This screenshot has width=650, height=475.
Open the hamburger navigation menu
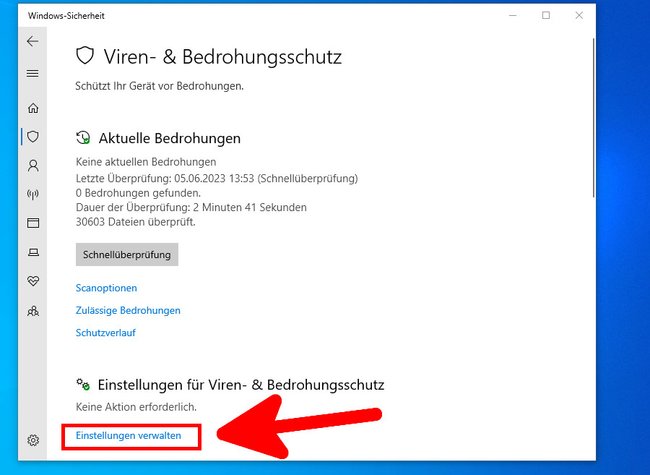(32, 73)
